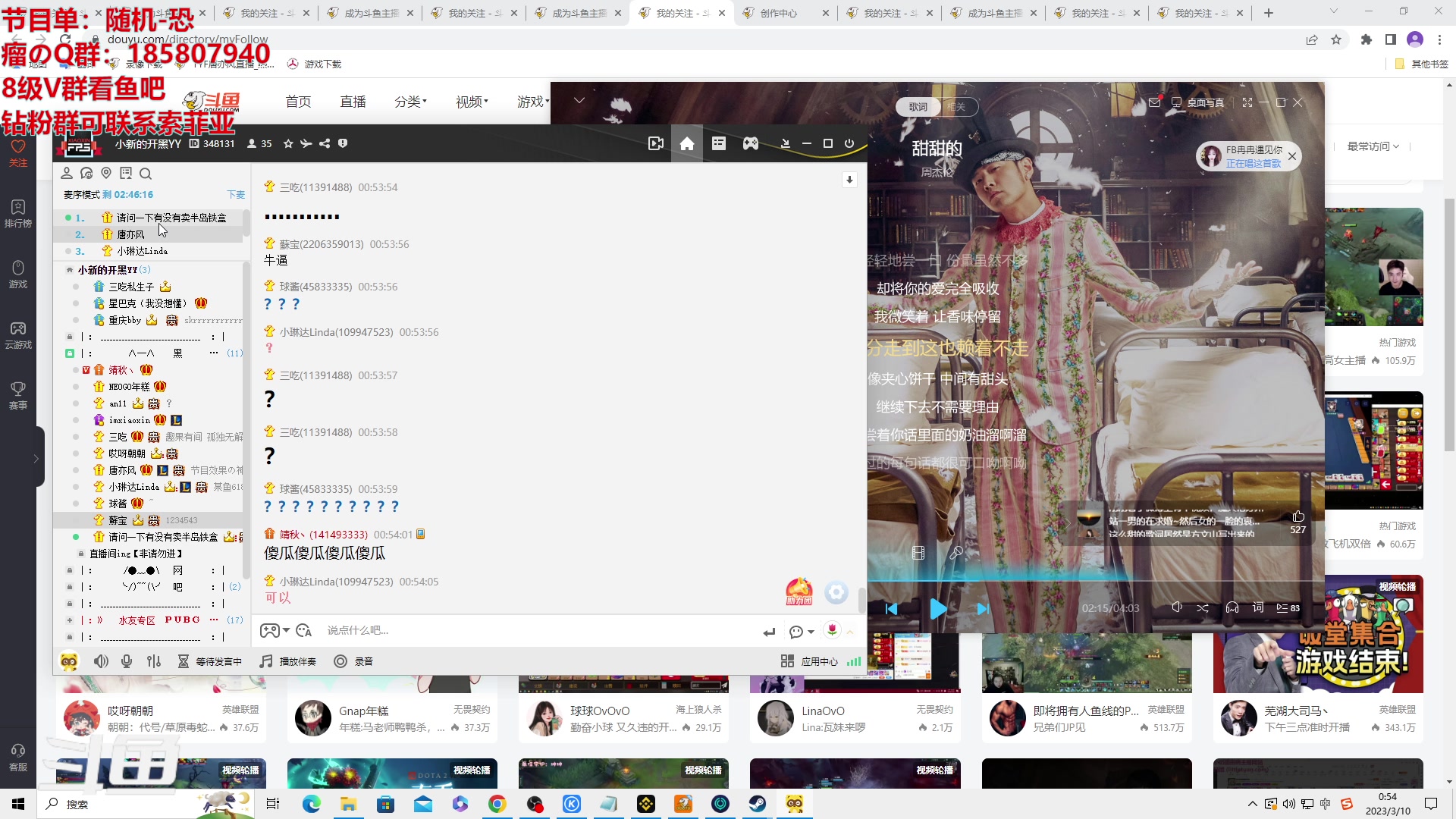Image resolution: width=1456 pixels, height=819 pixels.
Task: Open the chat settings gear bubble
Action: [836, 592]
